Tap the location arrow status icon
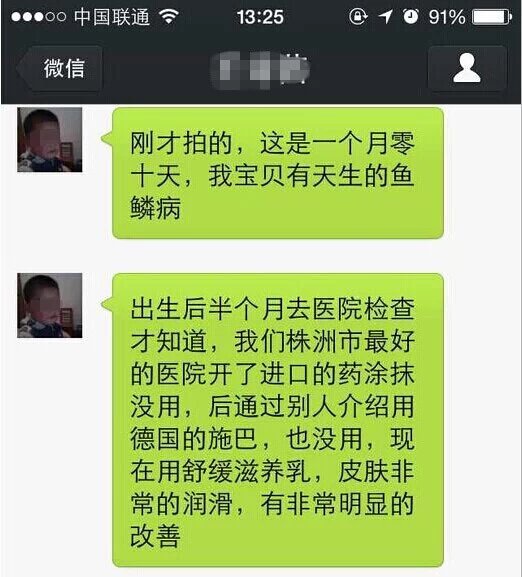Viewport: 522px width, 577px height. 386,17
